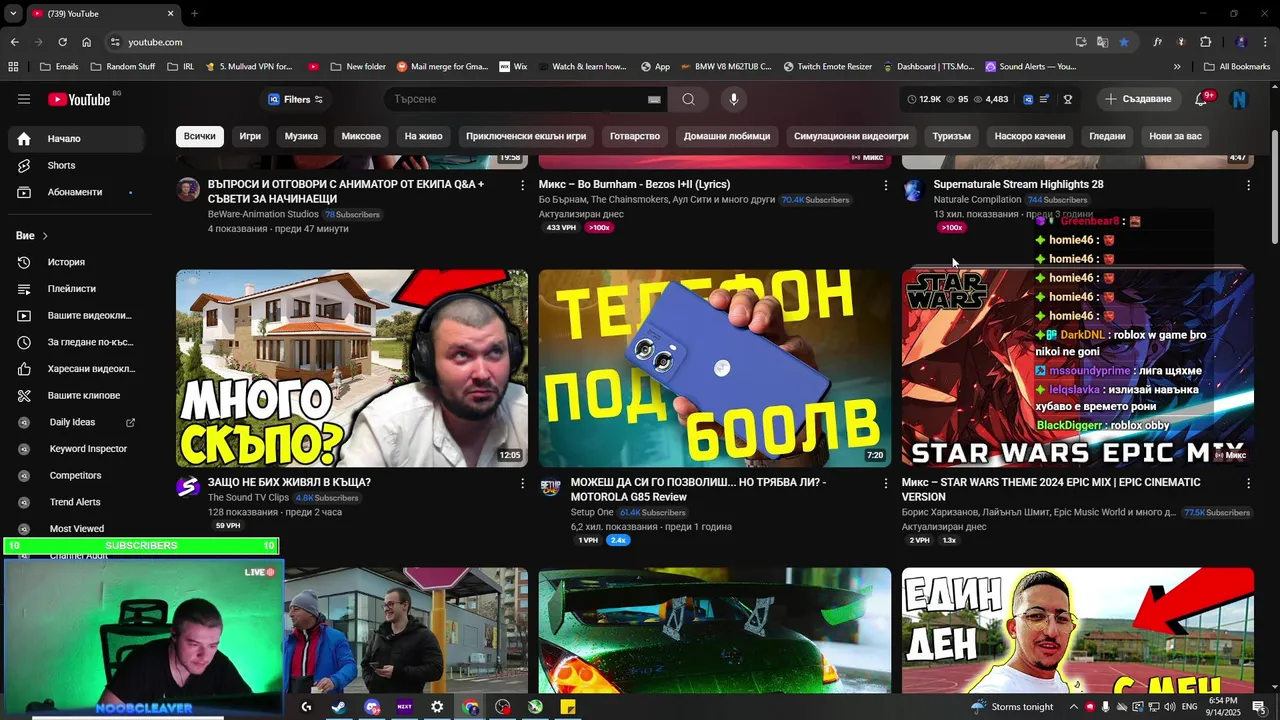Open options for Star Wars Epic Mix
This screenshot has height=720, width=1280.
pos(1248,483)
